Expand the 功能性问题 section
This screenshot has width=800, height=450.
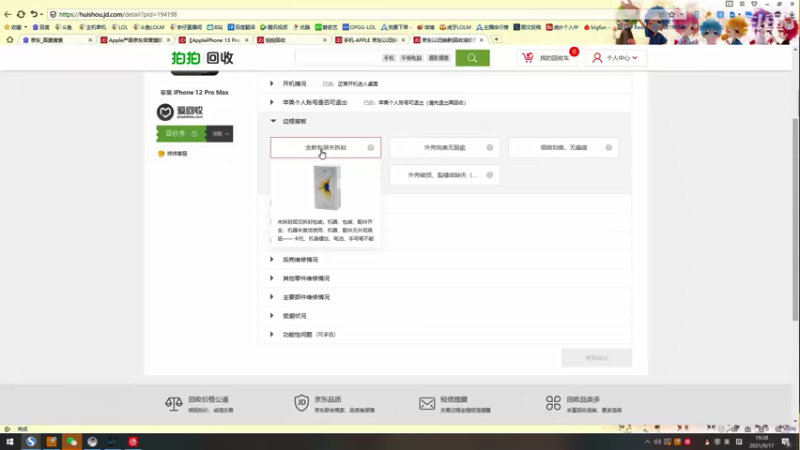click(271, 335)
